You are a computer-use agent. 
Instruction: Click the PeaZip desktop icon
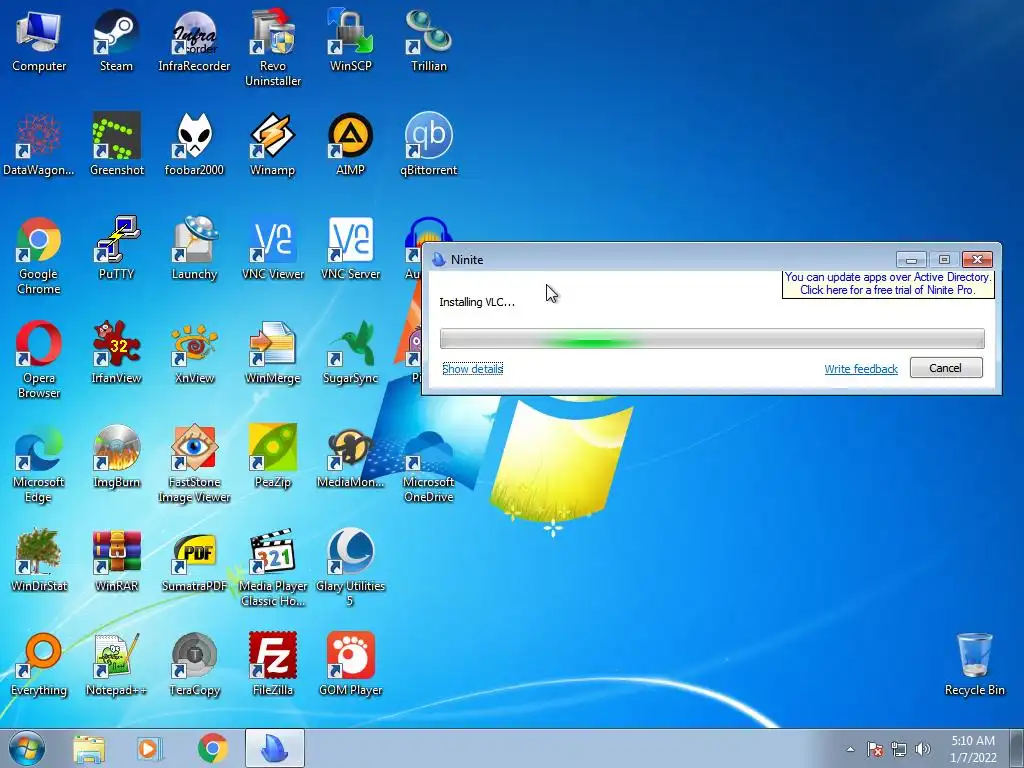pyautogui.click(x=272, y=456)
